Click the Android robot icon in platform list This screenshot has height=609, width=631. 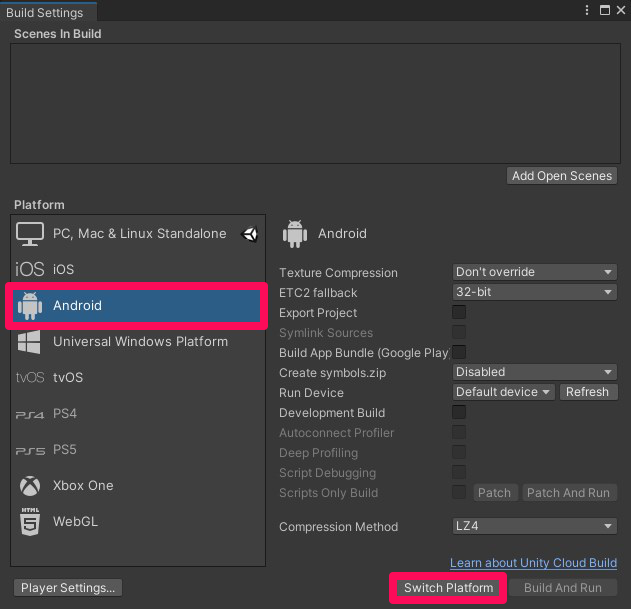pyautogui.click(x=30, y=306)
